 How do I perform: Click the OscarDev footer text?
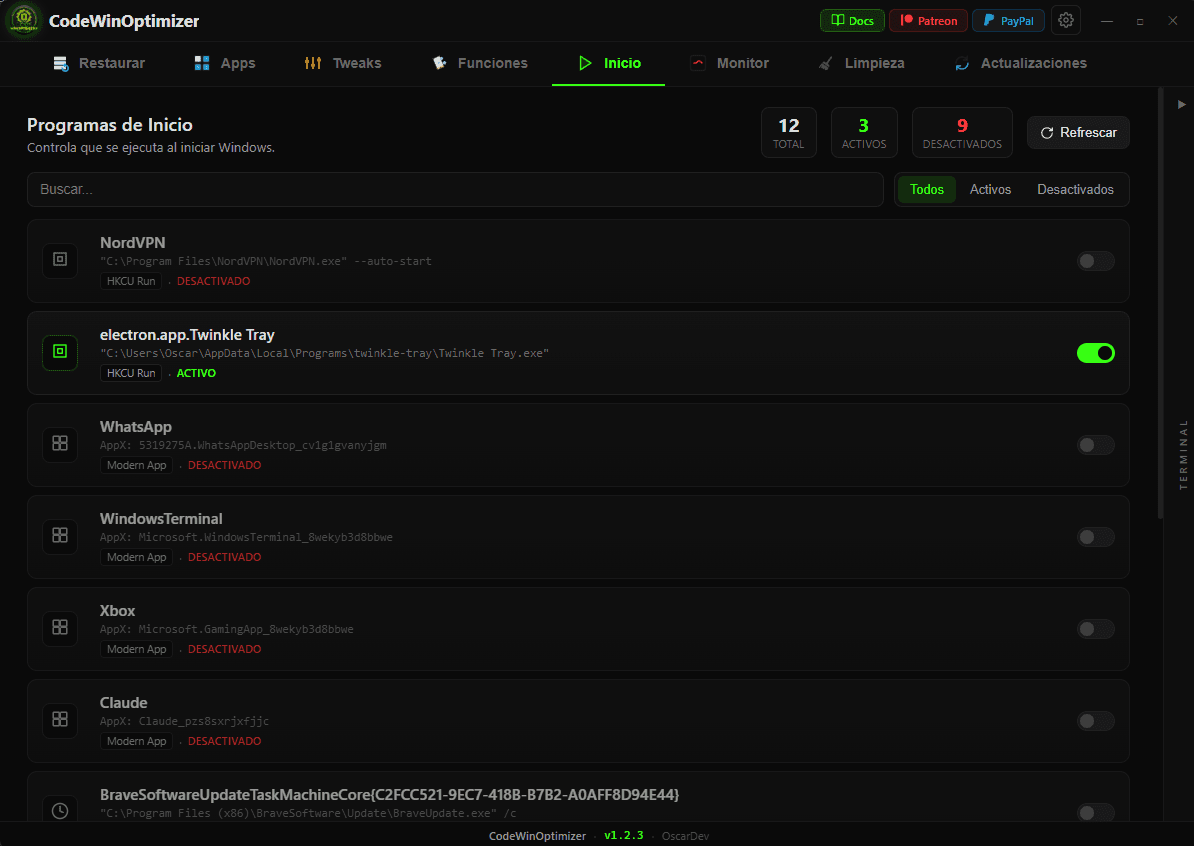[x=685, y=836]
